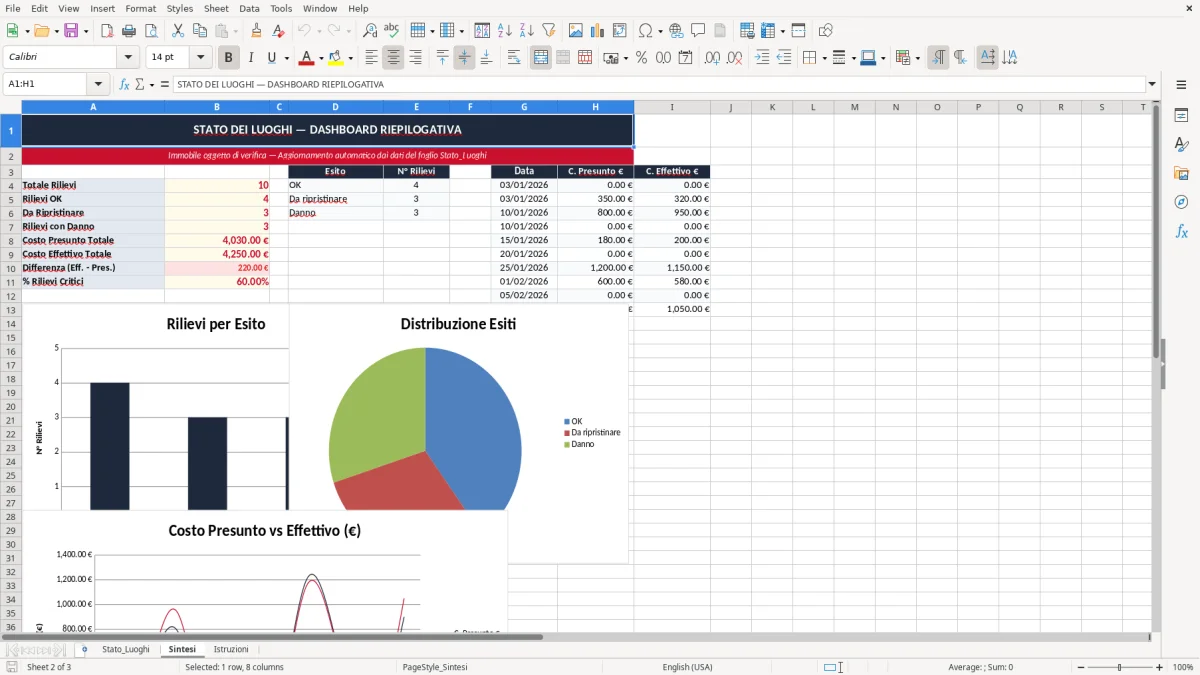This screenshot has height=675, width=1200.
Task: Toggle Left-to-Right text direction
Action: 938,58
